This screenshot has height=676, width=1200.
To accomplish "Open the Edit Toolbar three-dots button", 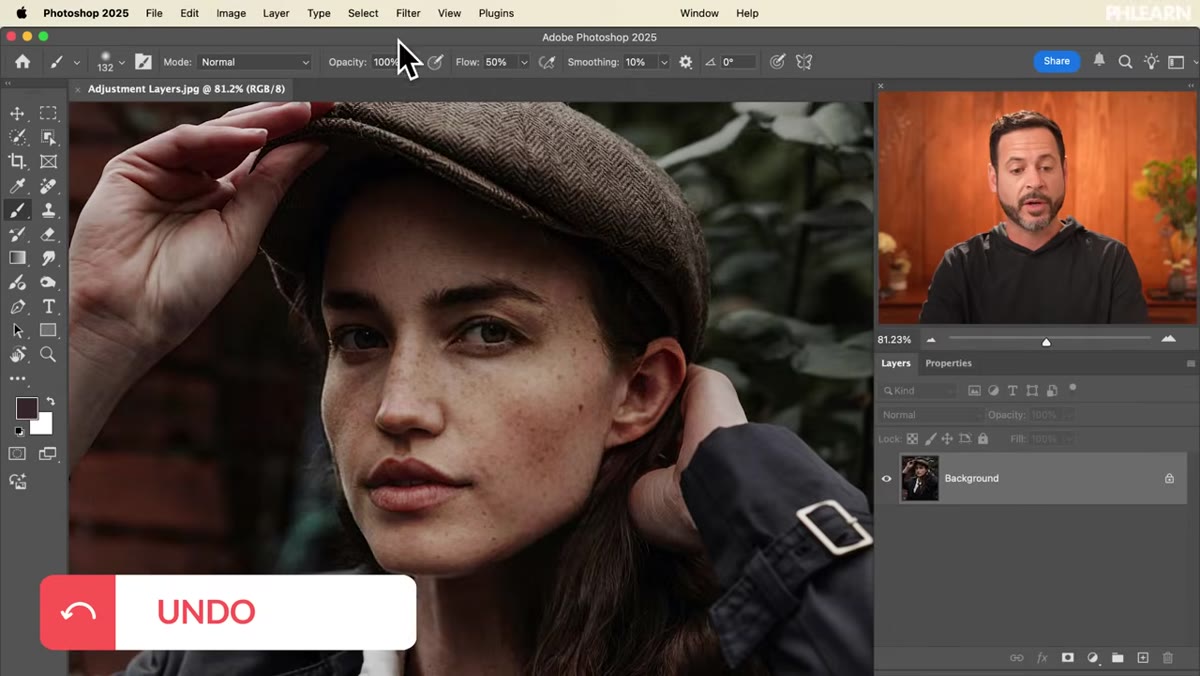I will pyautogui.click(x=17, y=379).
